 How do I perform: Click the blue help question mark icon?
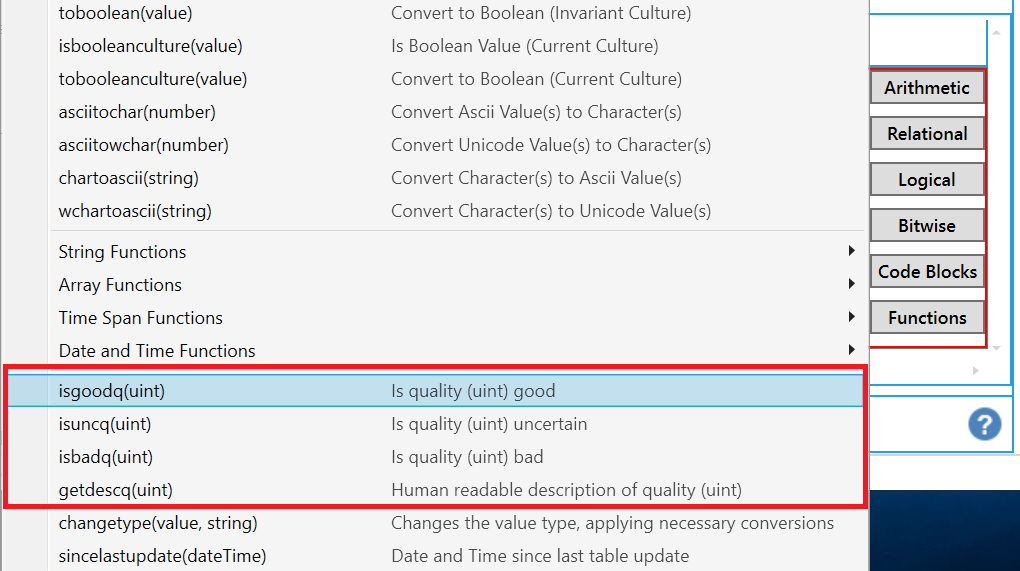click(984, 423)
